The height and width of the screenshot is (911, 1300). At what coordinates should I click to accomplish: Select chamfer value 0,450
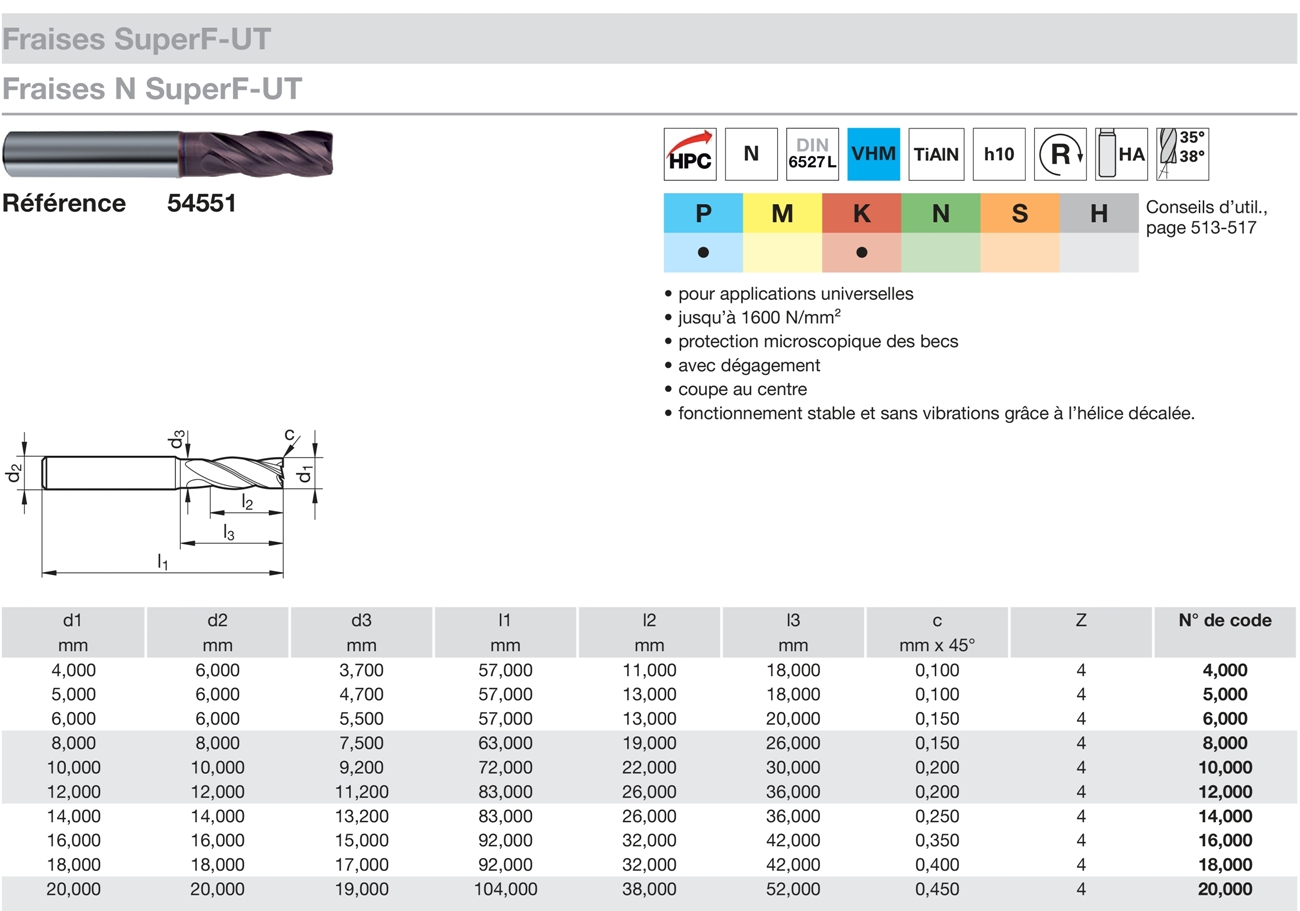937,888
